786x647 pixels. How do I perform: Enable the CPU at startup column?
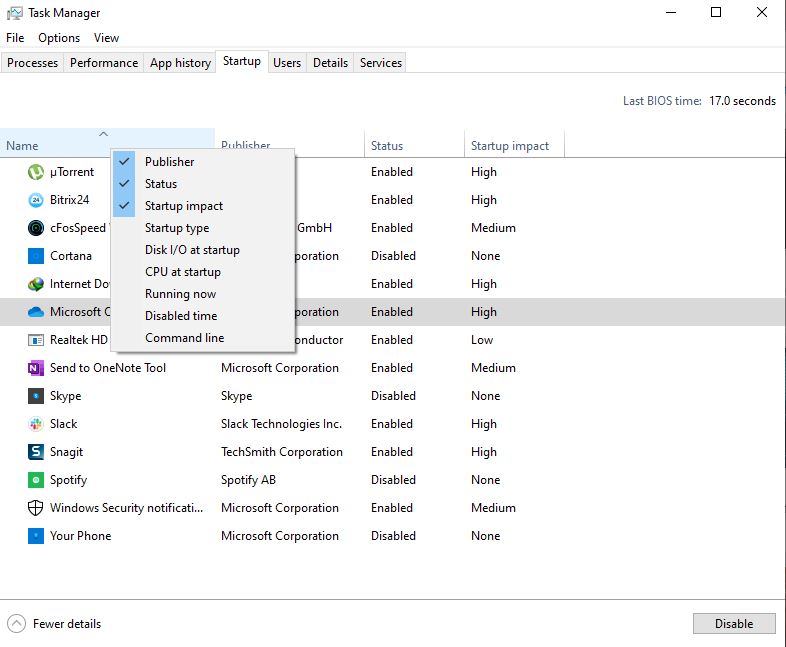[x=203, y=272]
